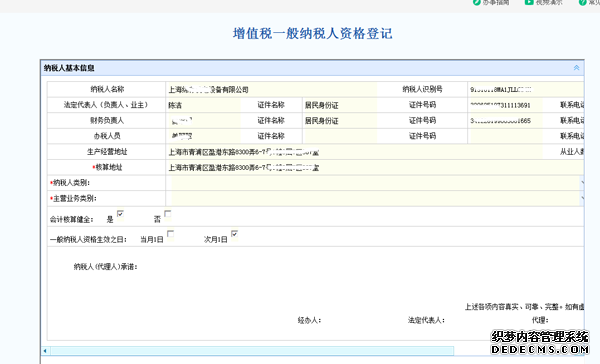Collapse the 纳税人基本信息 panel using the double chevron
600x364 pixels.
(576, 68)
